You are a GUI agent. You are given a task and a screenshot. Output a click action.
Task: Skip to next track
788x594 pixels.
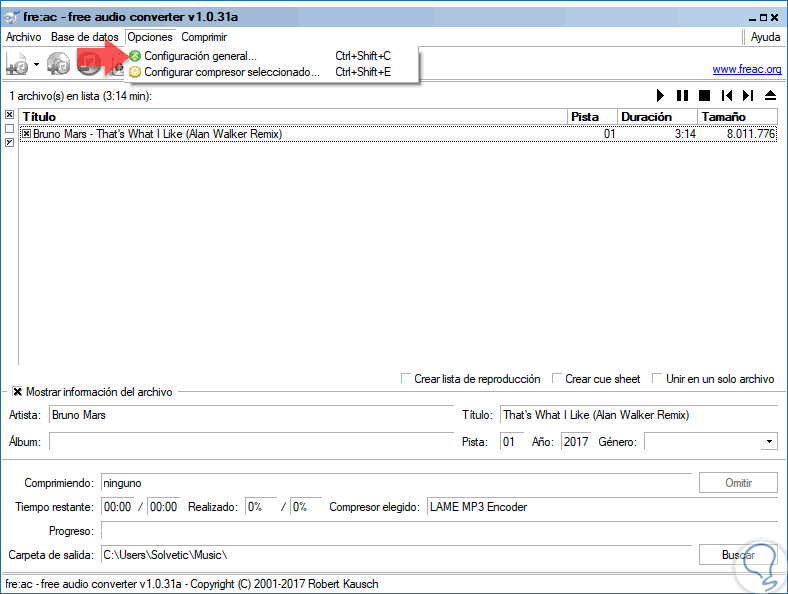pyautogui.click(x=748, y=95)
